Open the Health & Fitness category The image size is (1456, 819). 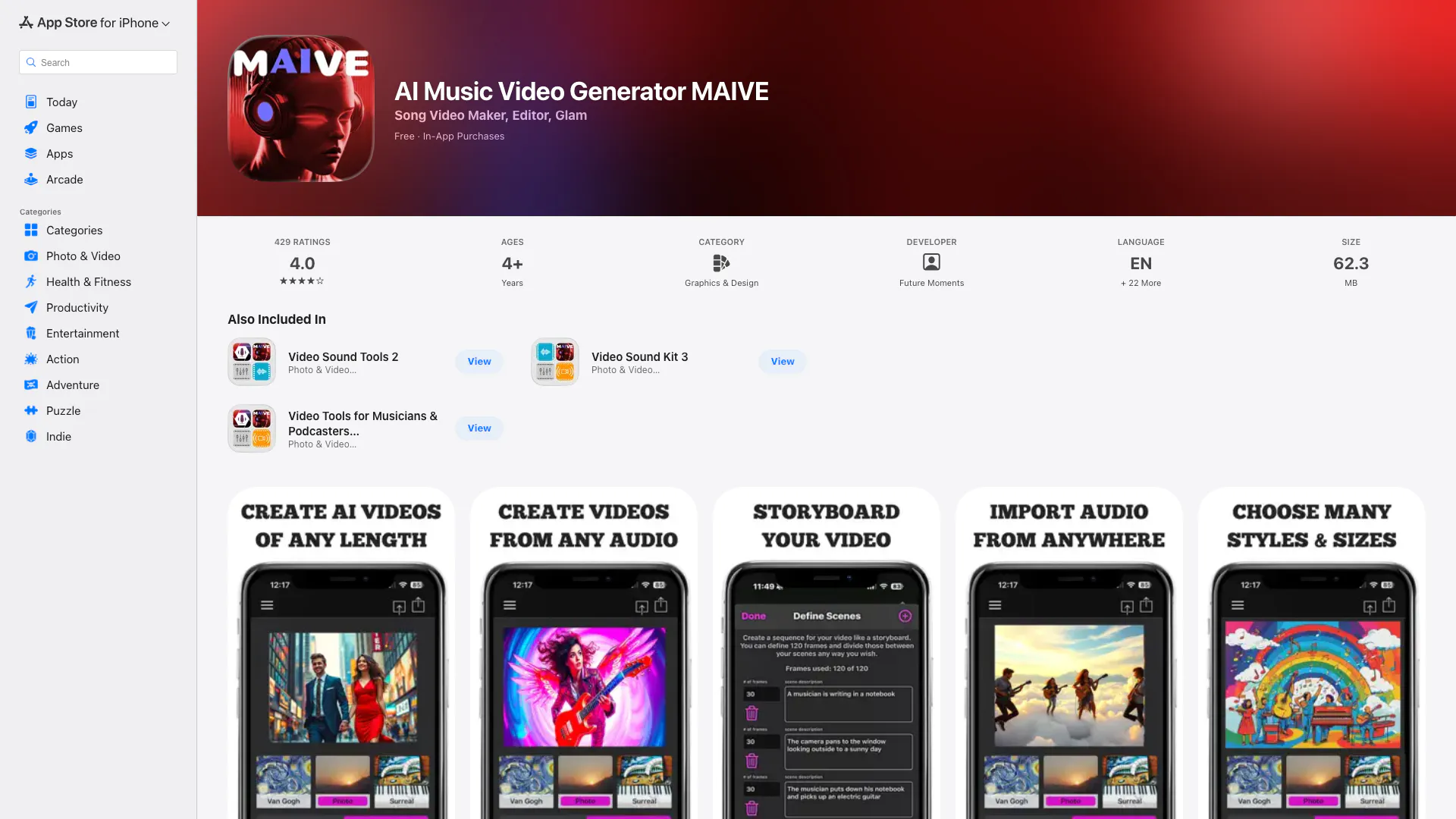click(88, 281)
